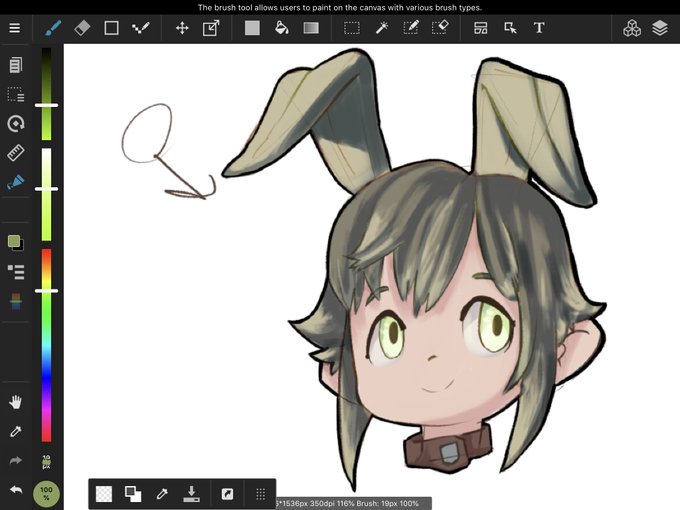This screenshot has width=680, height=510.
Task: Open the Layers panel
Action: [x=660, y=28]
